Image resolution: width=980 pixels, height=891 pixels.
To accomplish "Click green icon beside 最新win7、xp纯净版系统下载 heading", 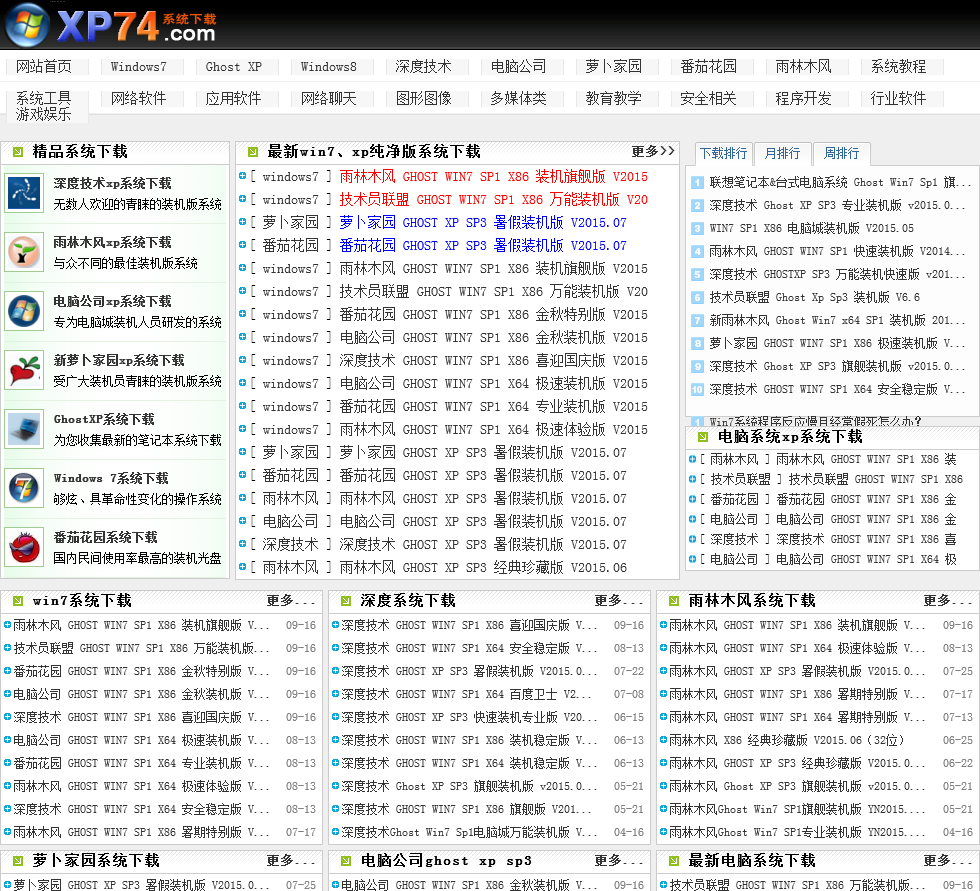I will [253, 152].
